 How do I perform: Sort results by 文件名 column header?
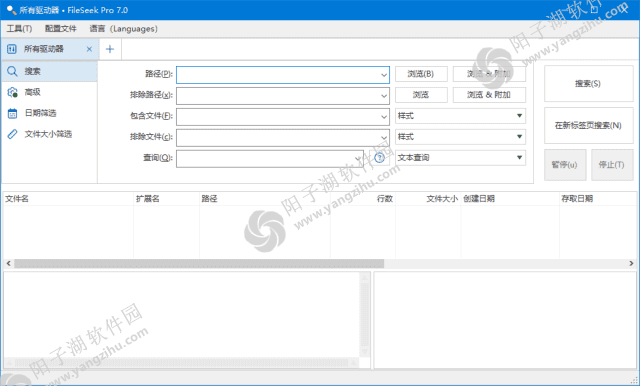[x=68, y=199]
